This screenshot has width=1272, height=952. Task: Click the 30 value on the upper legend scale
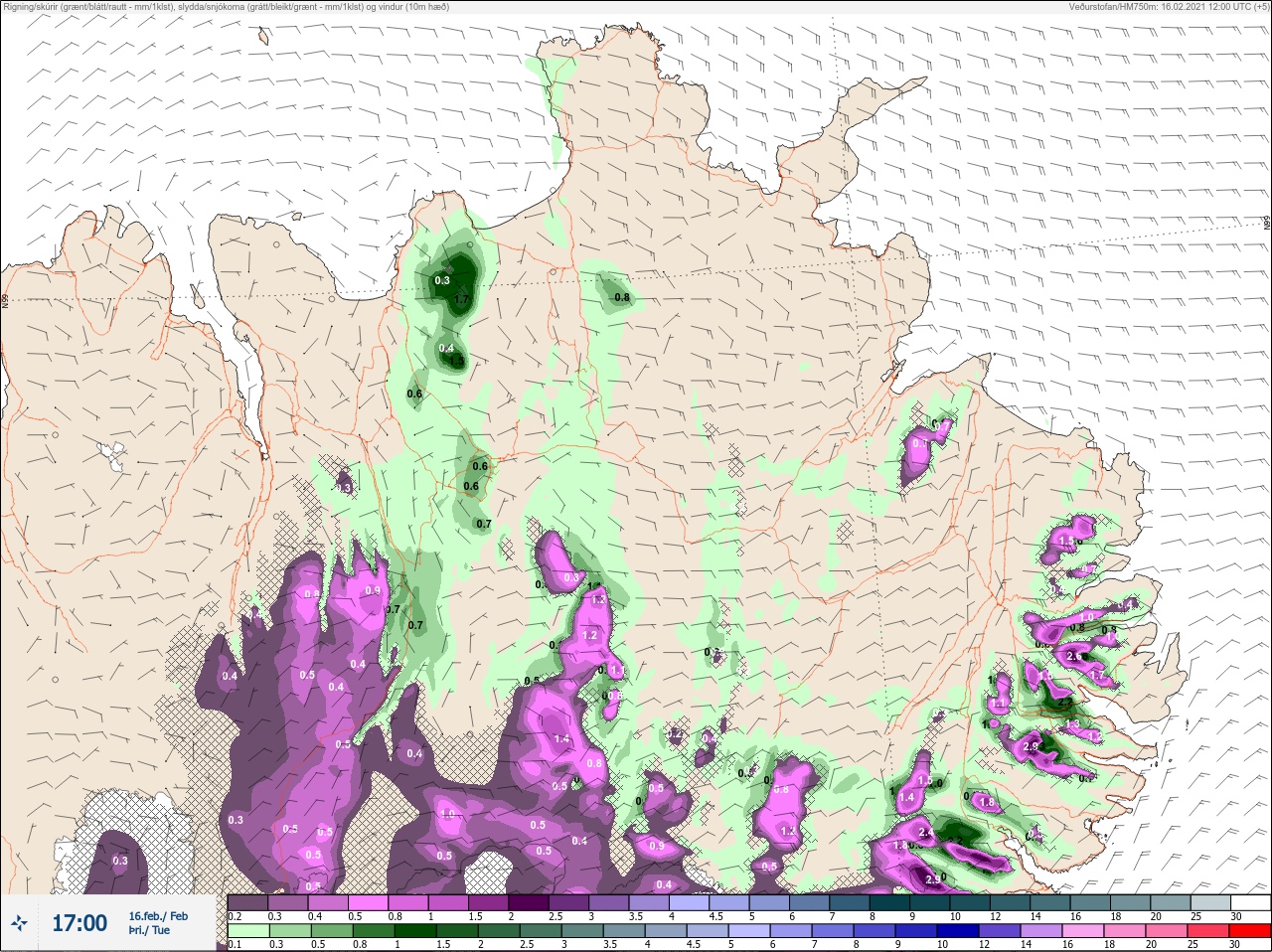(x=1236, y=916)
